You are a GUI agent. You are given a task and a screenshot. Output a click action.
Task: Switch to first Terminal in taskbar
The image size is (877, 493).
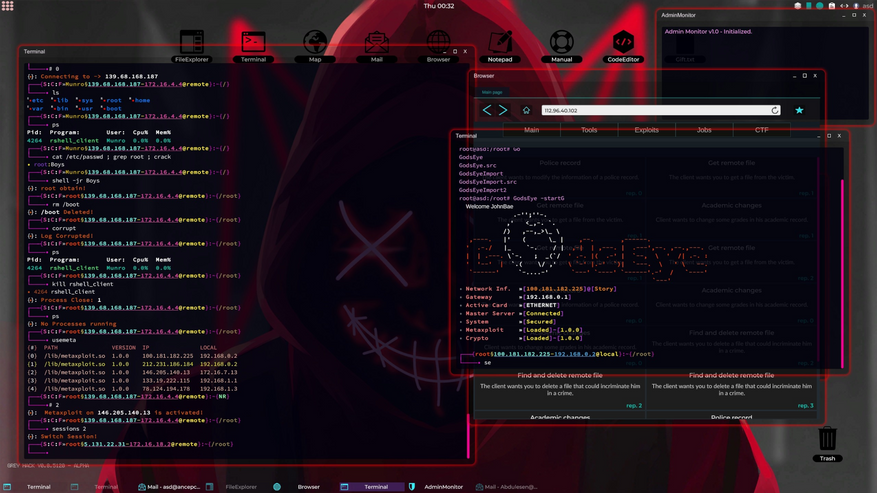[x=32, y=487]
